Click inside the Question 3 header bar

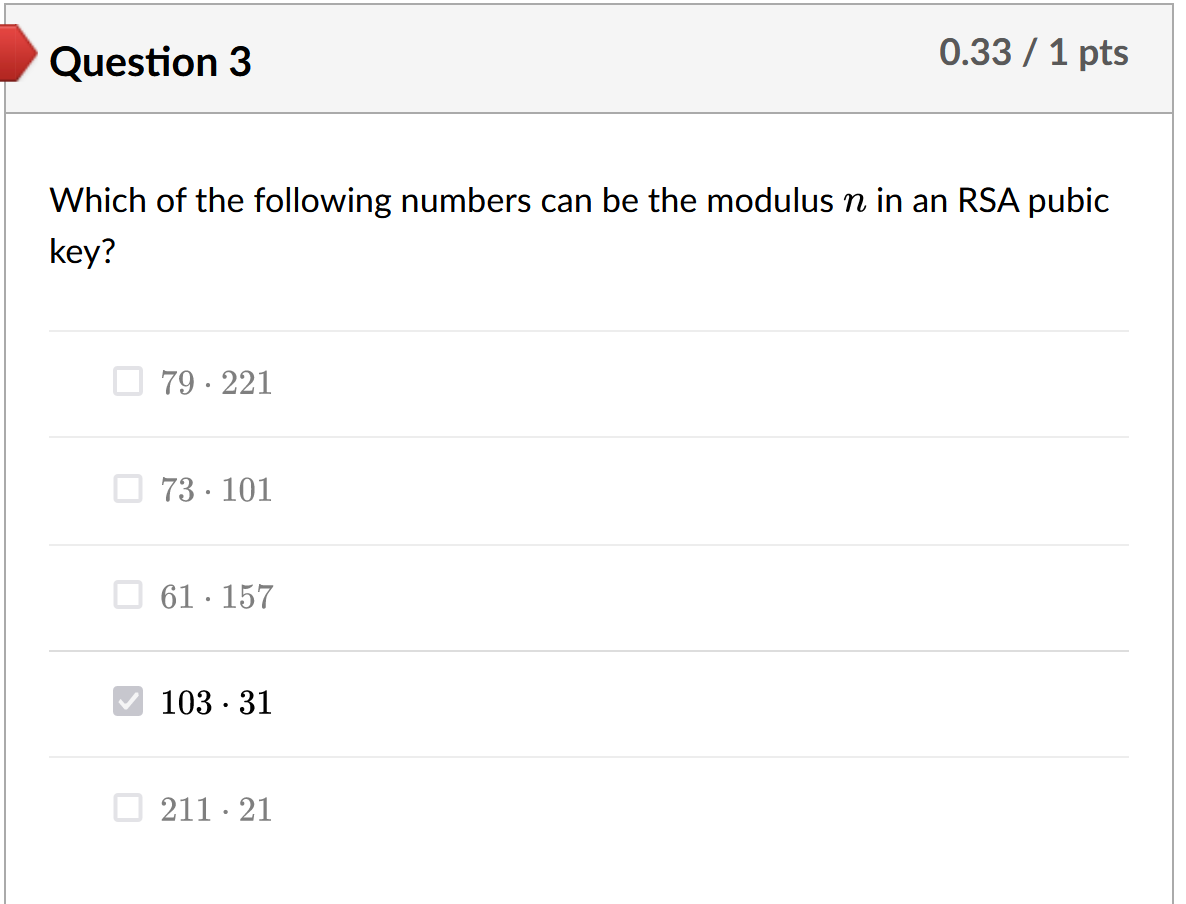[x=600, y=60]
